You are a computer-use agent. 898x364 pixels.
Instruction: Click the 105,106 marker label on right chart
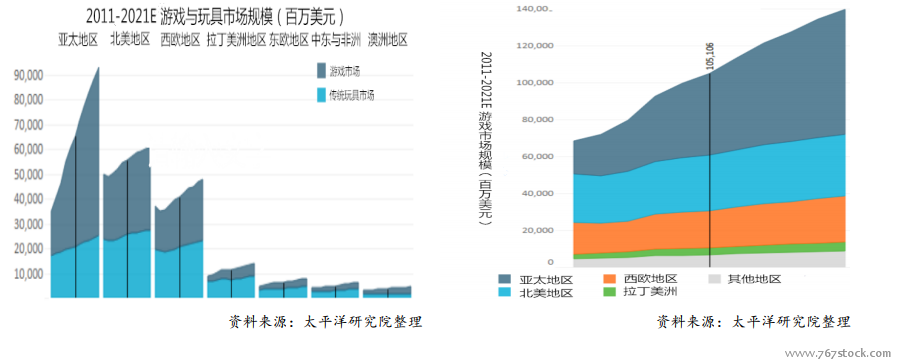(710, 59)
